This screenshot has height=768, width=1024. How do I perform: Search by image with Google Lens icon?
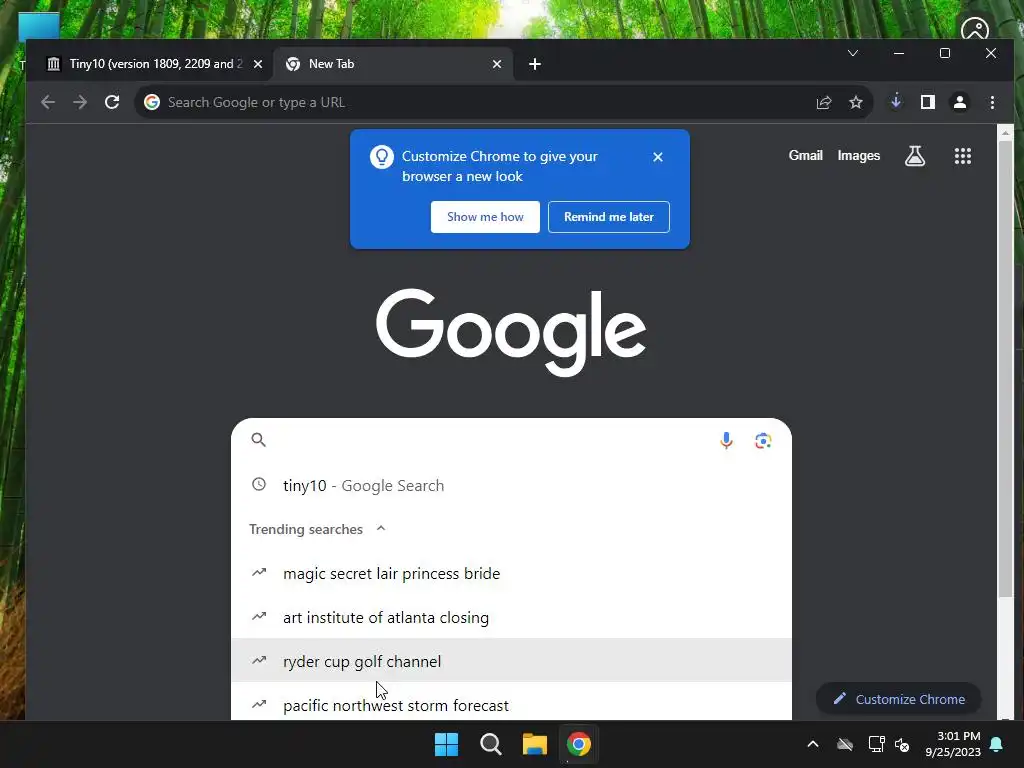tap(763, 441)
